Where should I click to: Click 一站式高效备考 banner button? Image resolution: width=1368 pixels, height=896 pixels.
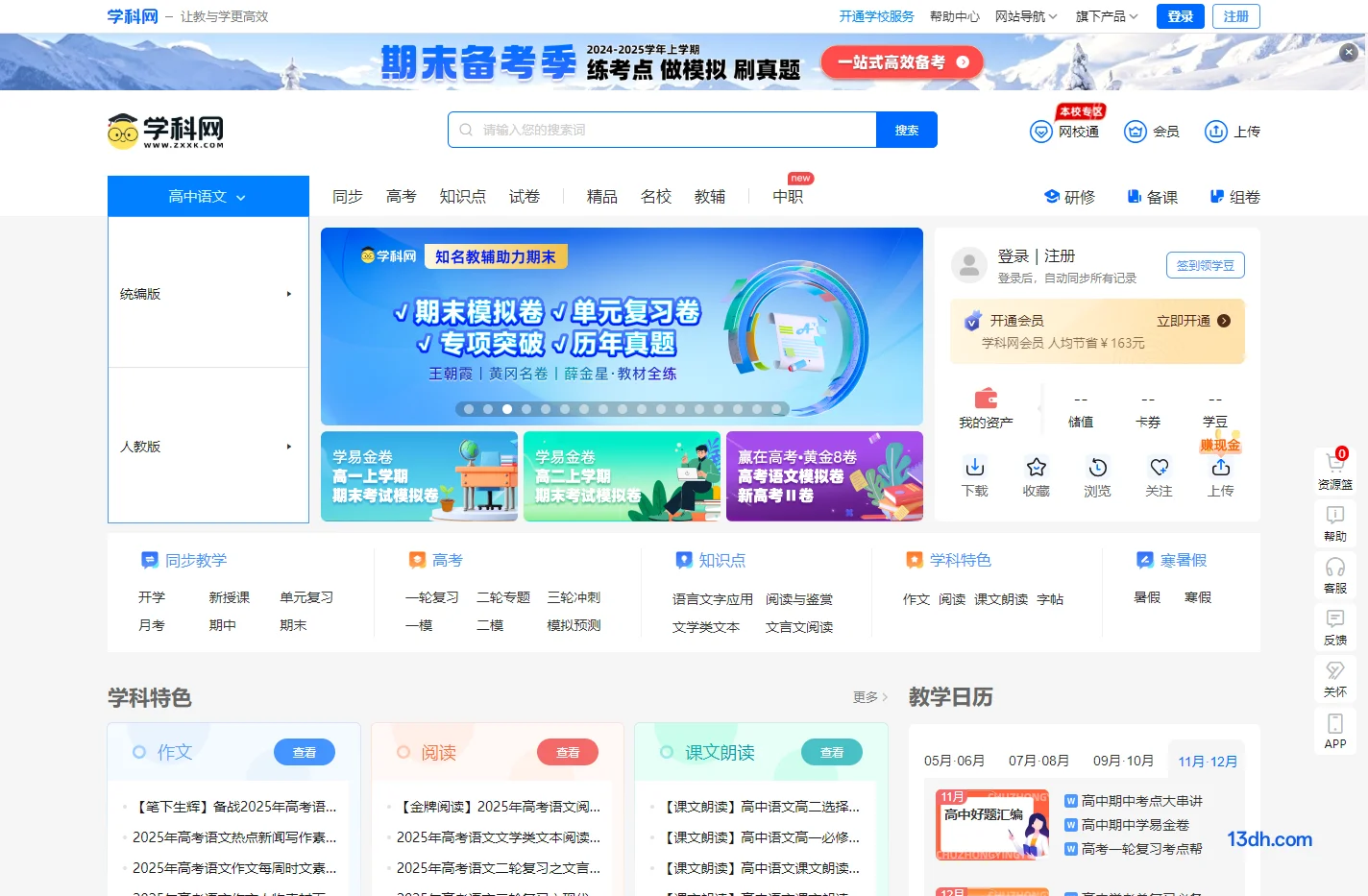(902, 62)
